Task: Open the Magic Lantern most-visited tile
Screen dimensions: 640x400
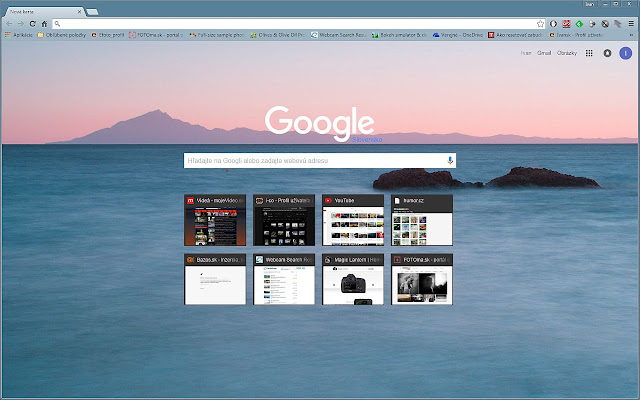Action: click(x=353, y=279)
